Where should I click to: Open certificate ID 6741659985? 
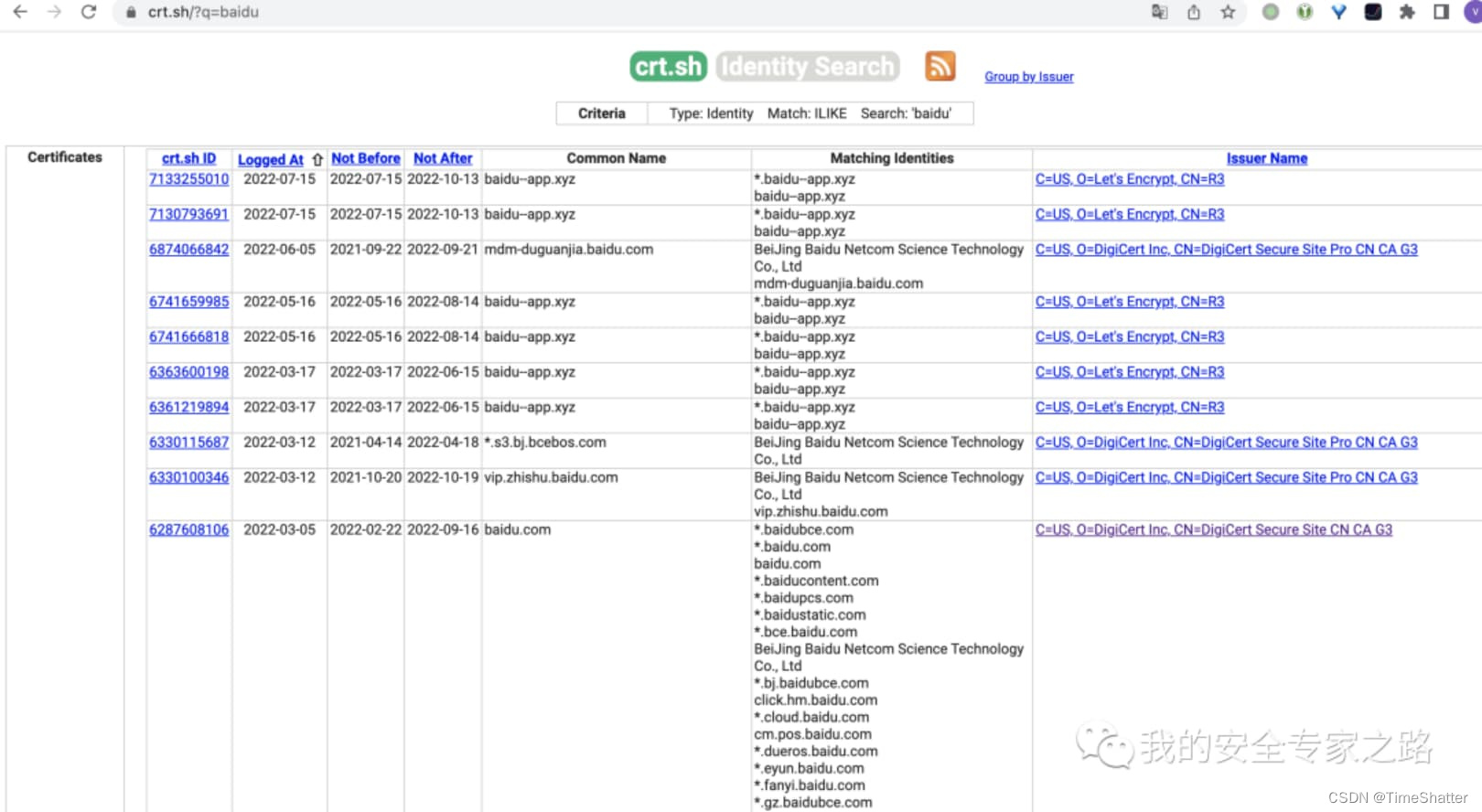point(188,302)
